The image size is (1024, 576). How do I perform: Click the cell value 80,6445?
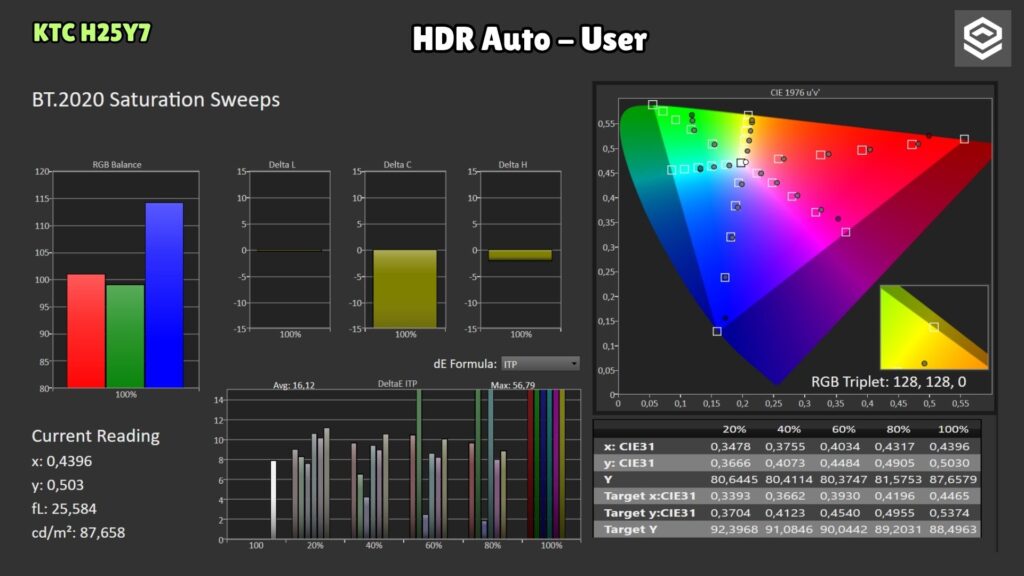734,479
